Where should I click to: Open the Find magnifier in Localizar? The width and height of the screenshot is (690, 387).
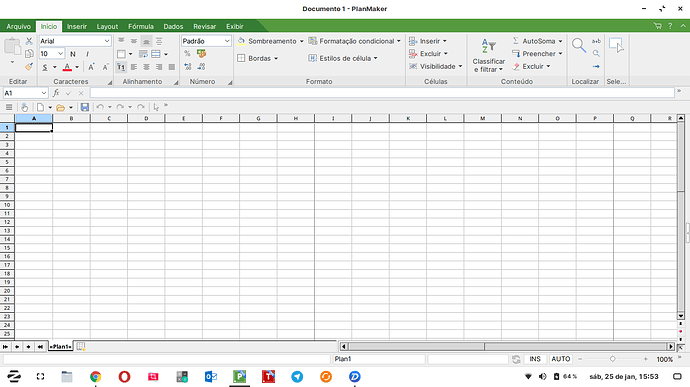(579, 45)
